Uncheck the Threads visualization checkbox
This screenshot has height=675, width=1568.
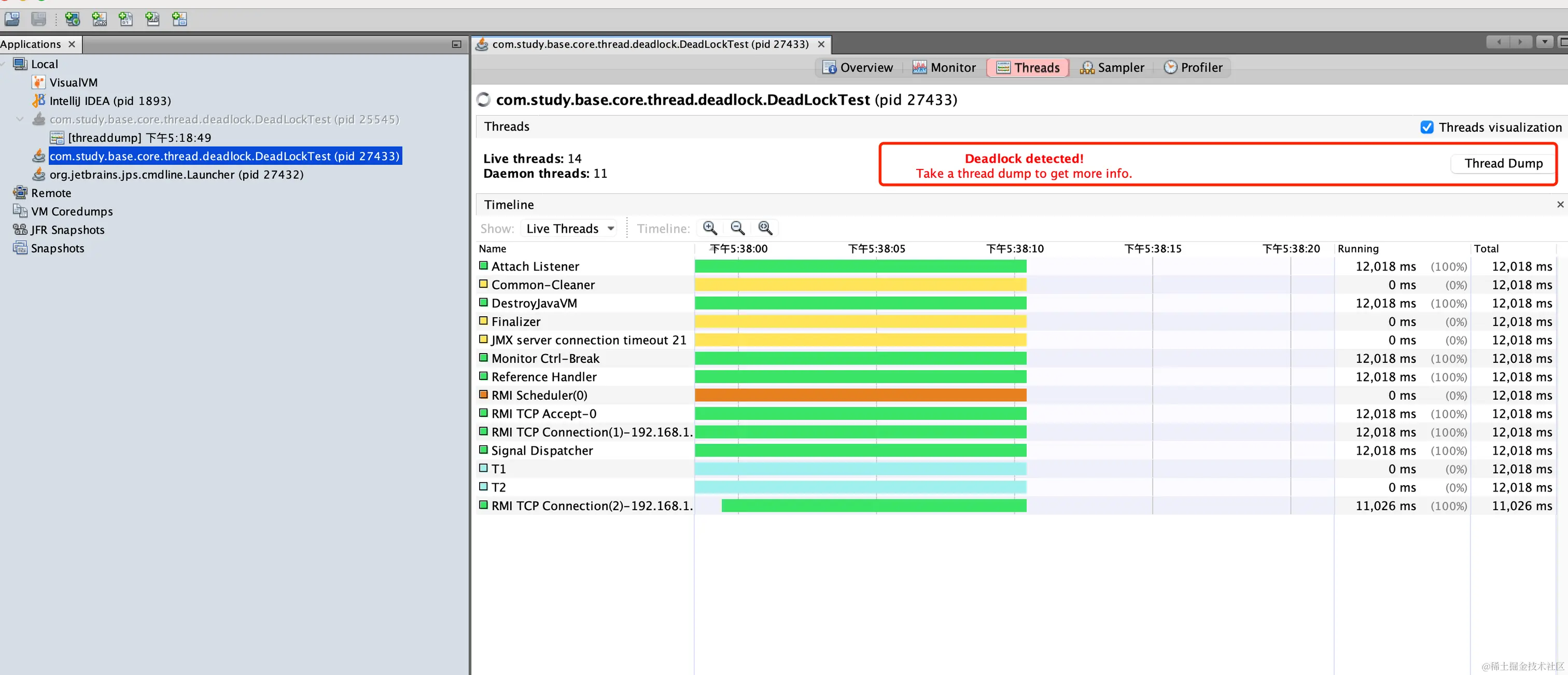pyautogui.click(x=1426, y=127)
